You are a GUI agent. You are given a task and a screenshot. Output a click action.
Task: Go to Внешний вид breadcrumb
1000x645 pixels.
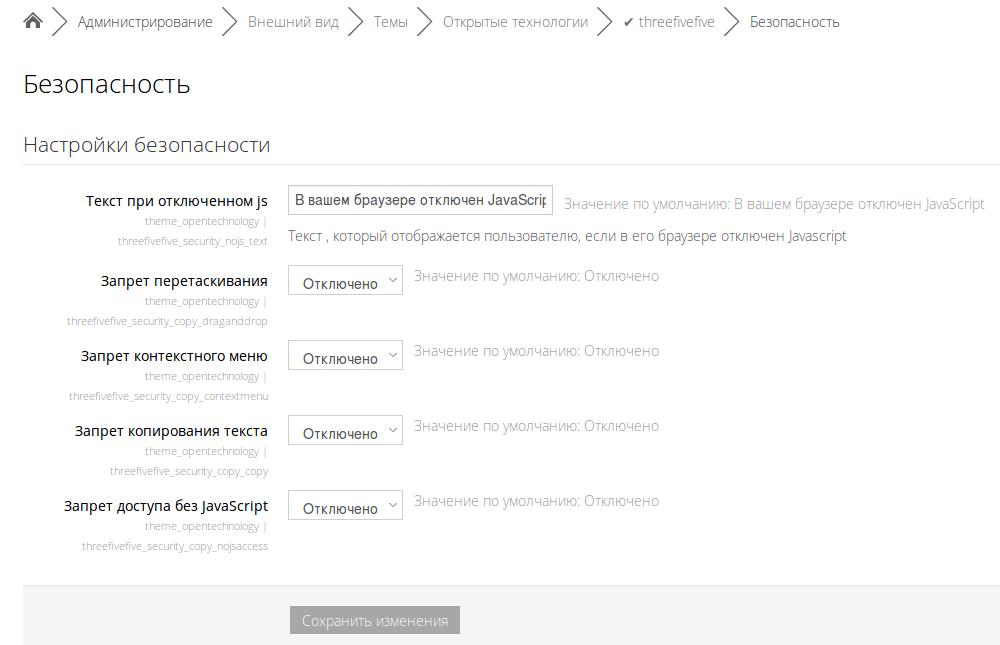(293, 22)
